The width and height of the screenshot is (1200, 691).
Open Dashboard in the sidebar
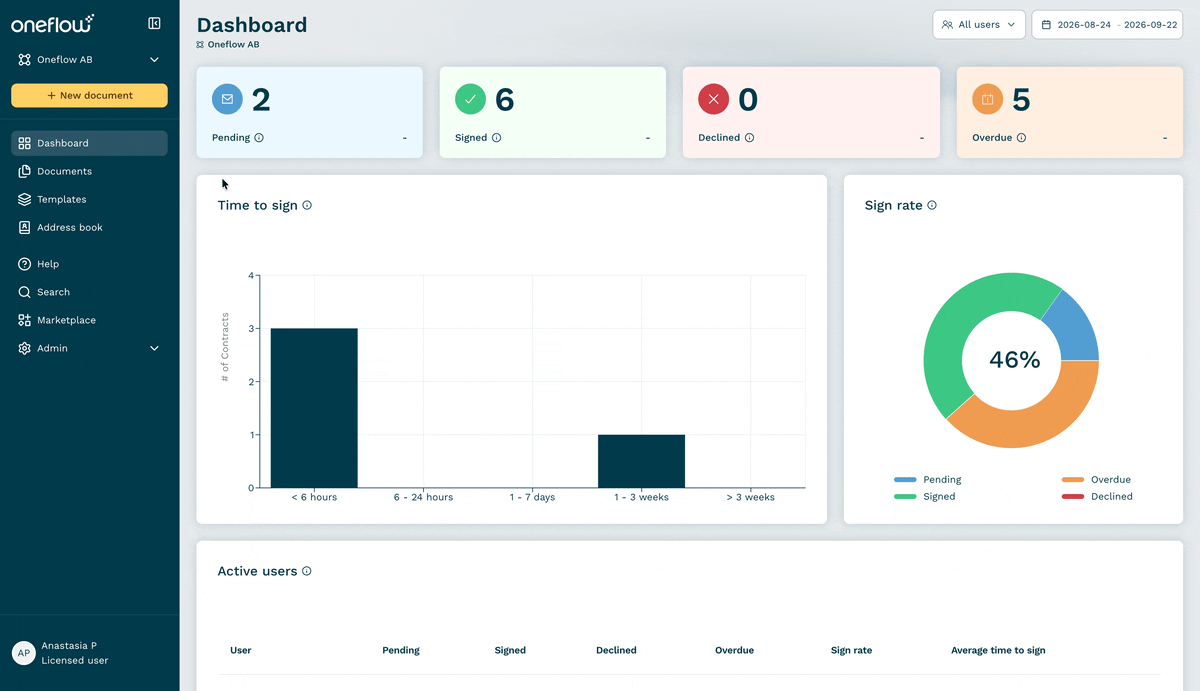(x=89, y=143)
